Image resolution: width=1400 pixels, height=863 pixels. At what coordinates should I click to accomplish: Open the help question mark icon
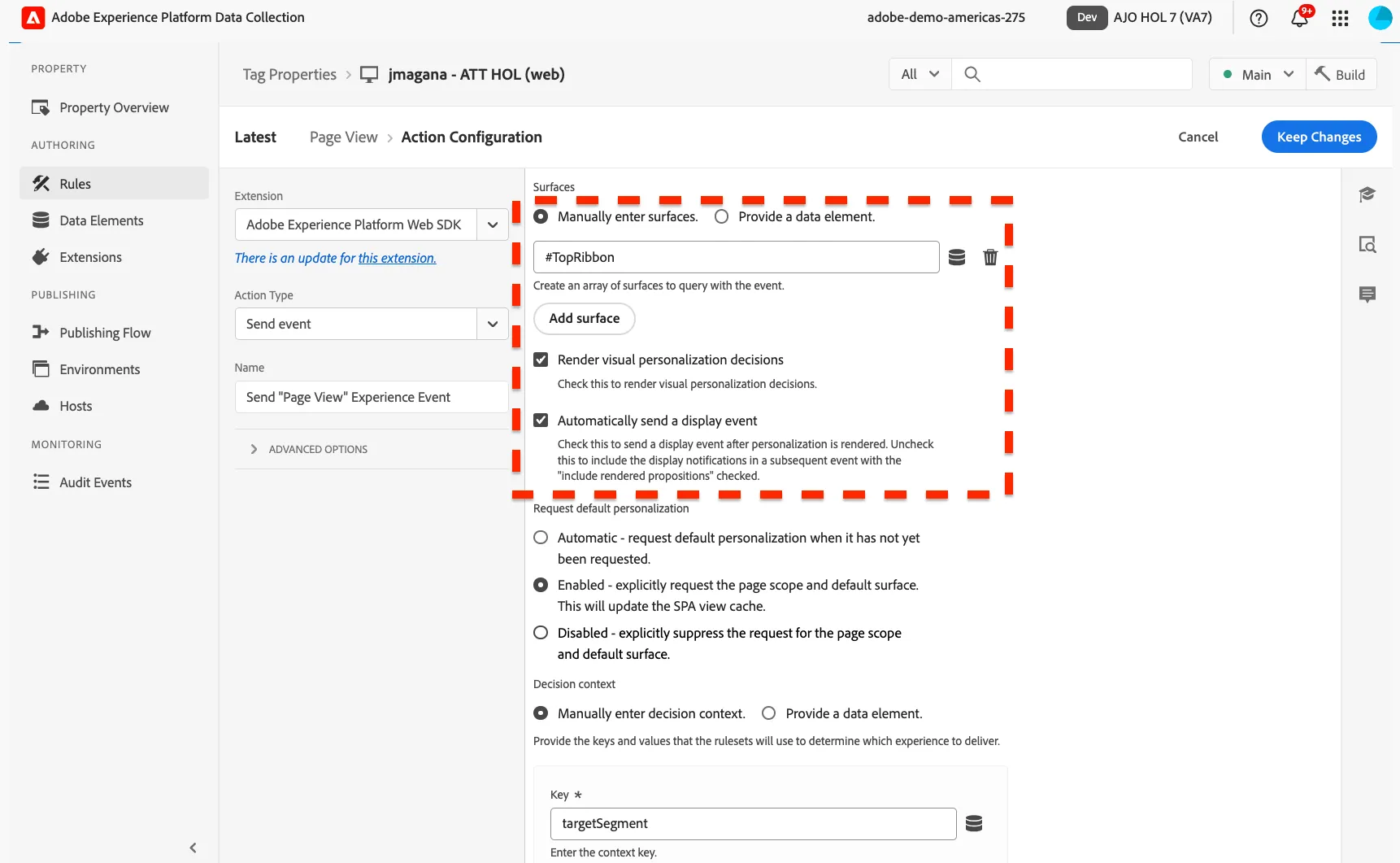pyautogui.click(x=1259, y=18)
